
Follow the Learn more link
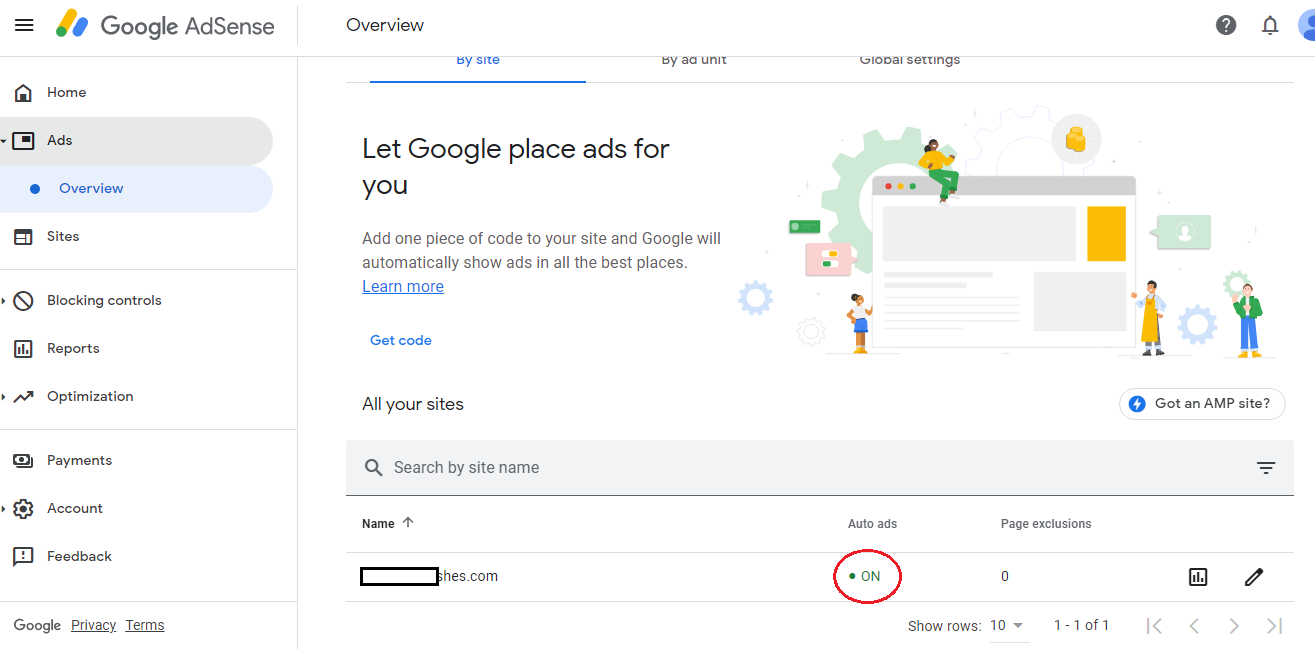[403, 286]
